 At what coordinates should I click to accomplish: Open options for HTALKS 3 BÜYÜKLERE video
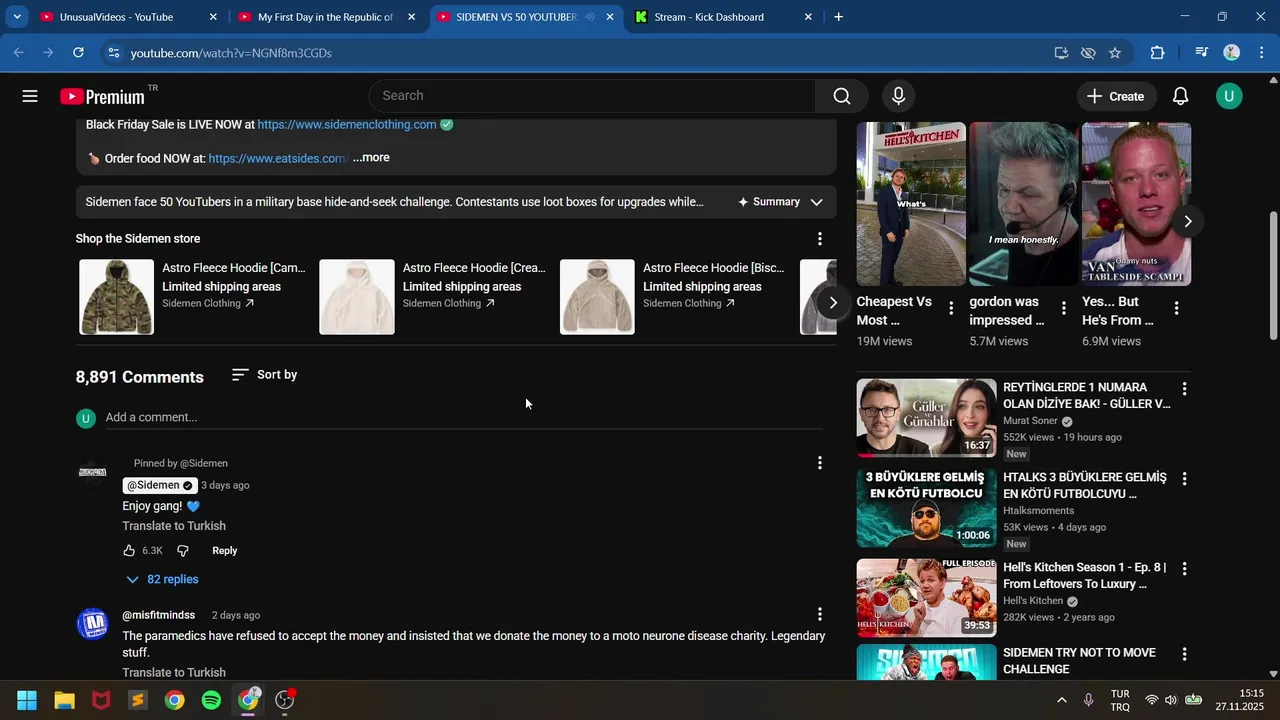coord(1185,479)
